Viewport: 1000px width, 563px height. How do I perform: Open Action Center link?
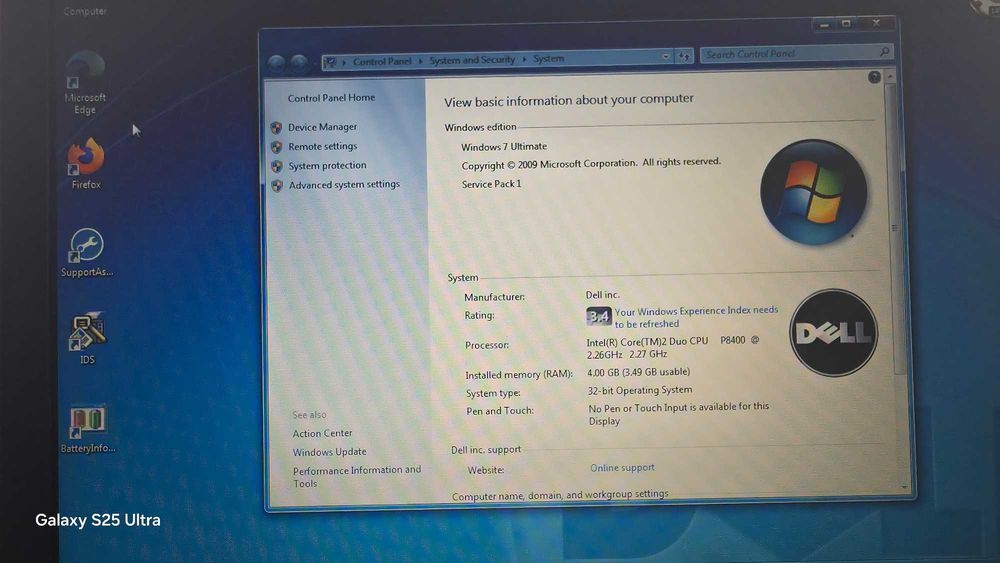322,433
